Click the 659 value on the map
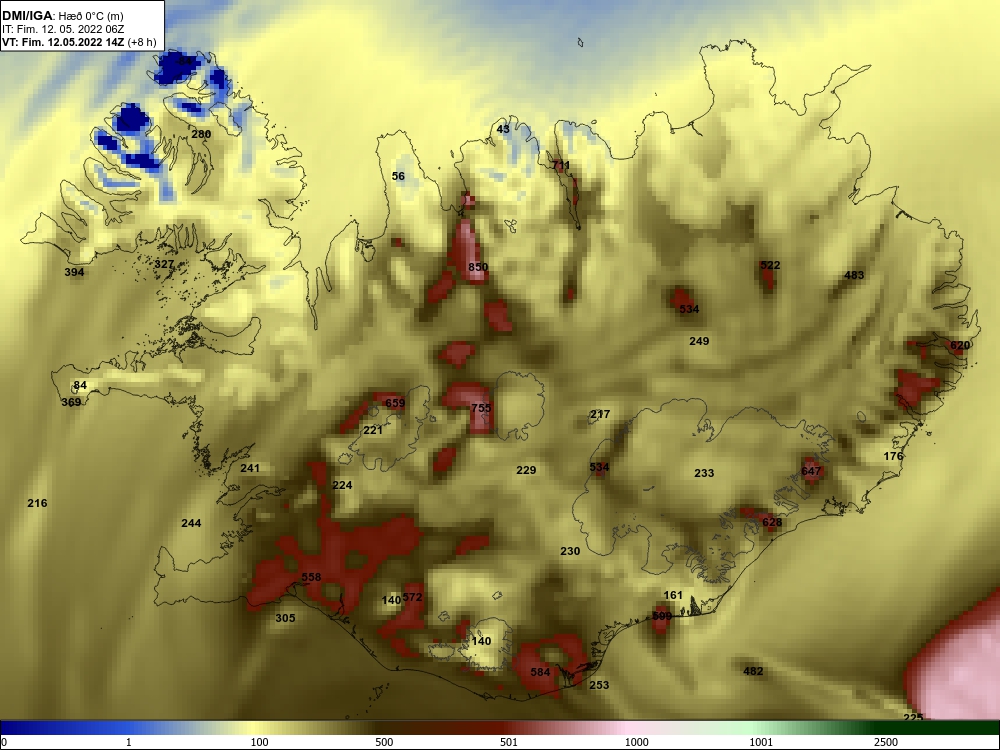Image resolution: width=1000 pixels, height=750 pixels. click(395, 403)
